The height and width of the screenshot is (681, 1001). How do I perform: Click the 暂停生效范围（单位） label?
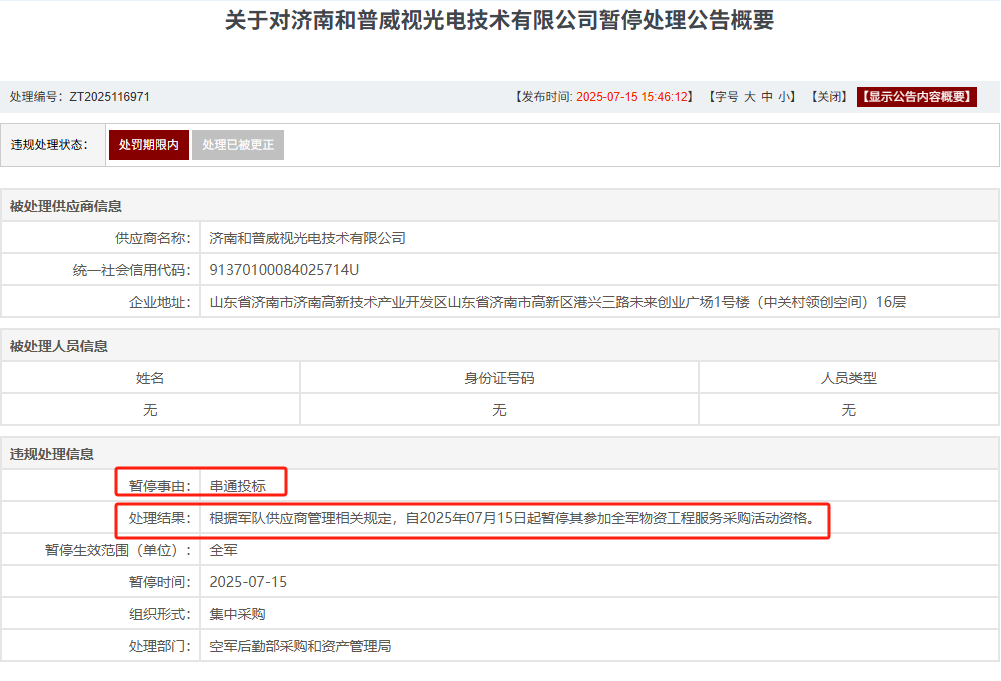coord(118,550)
